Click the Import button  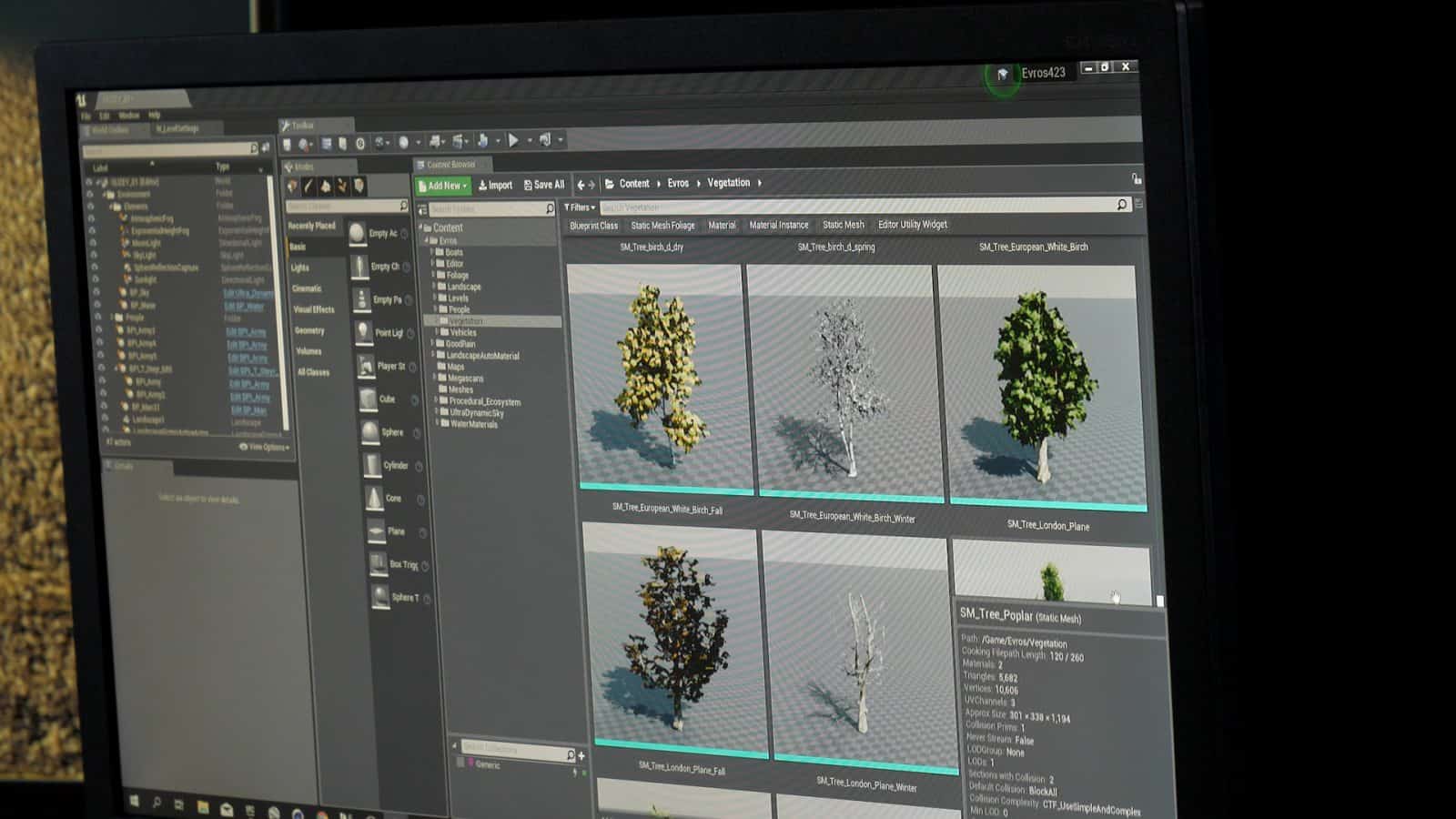tap(496, 186)
